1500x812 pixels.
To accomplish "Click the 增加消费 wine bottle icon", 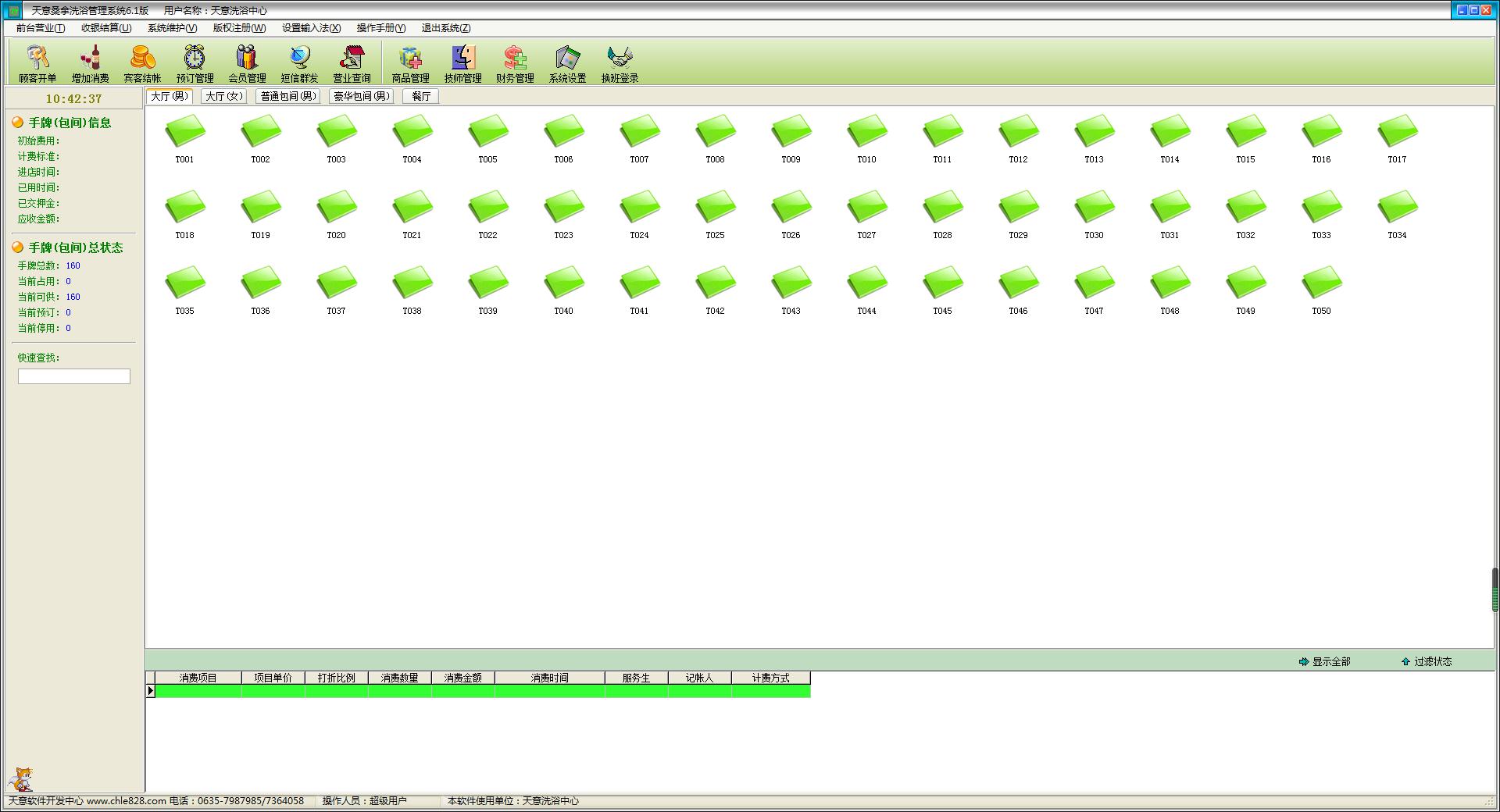I will pyautogui.click(x=90, y=63).
